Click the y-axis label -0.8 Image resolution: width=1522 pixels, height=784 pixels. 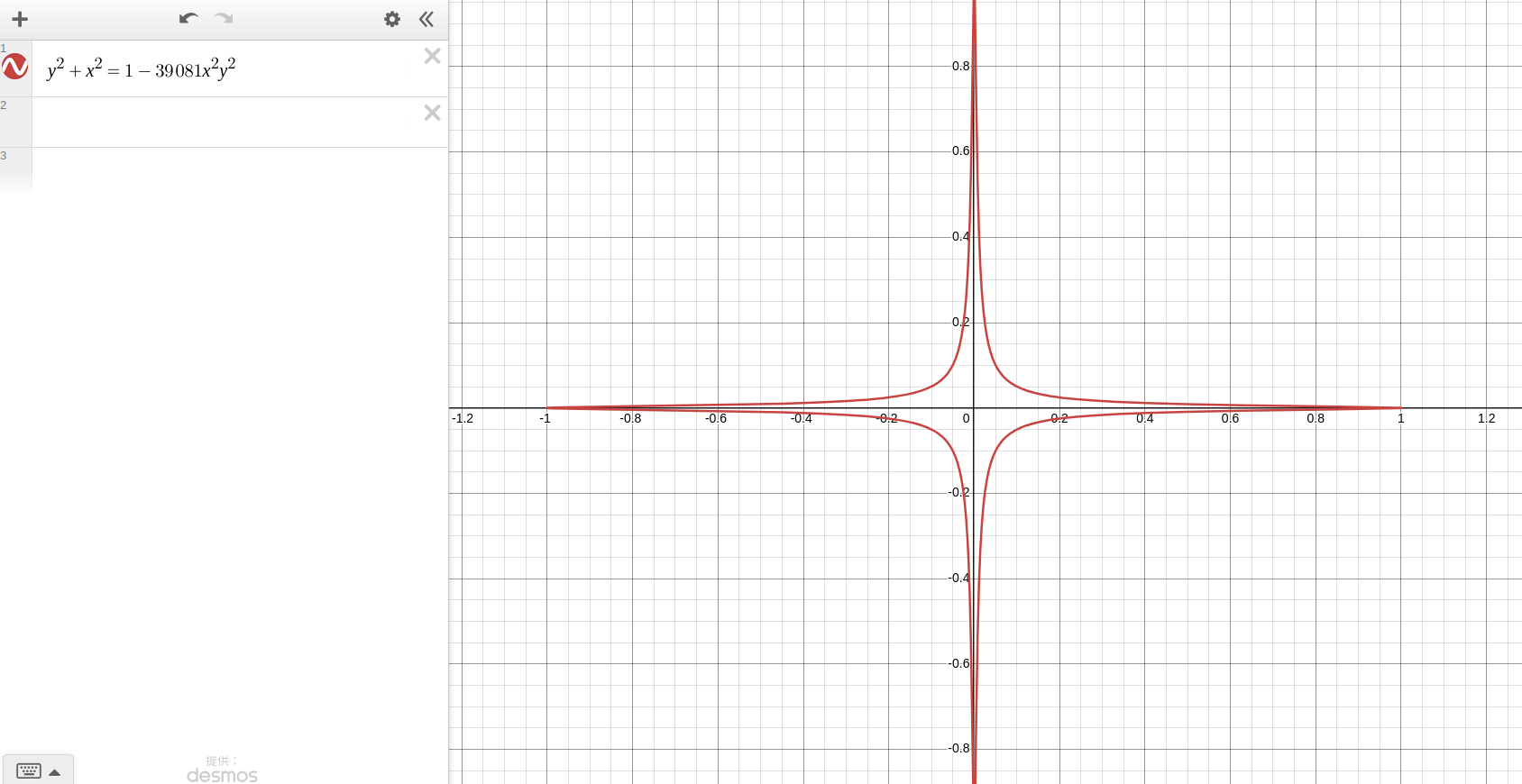click(x=959, y=748)
